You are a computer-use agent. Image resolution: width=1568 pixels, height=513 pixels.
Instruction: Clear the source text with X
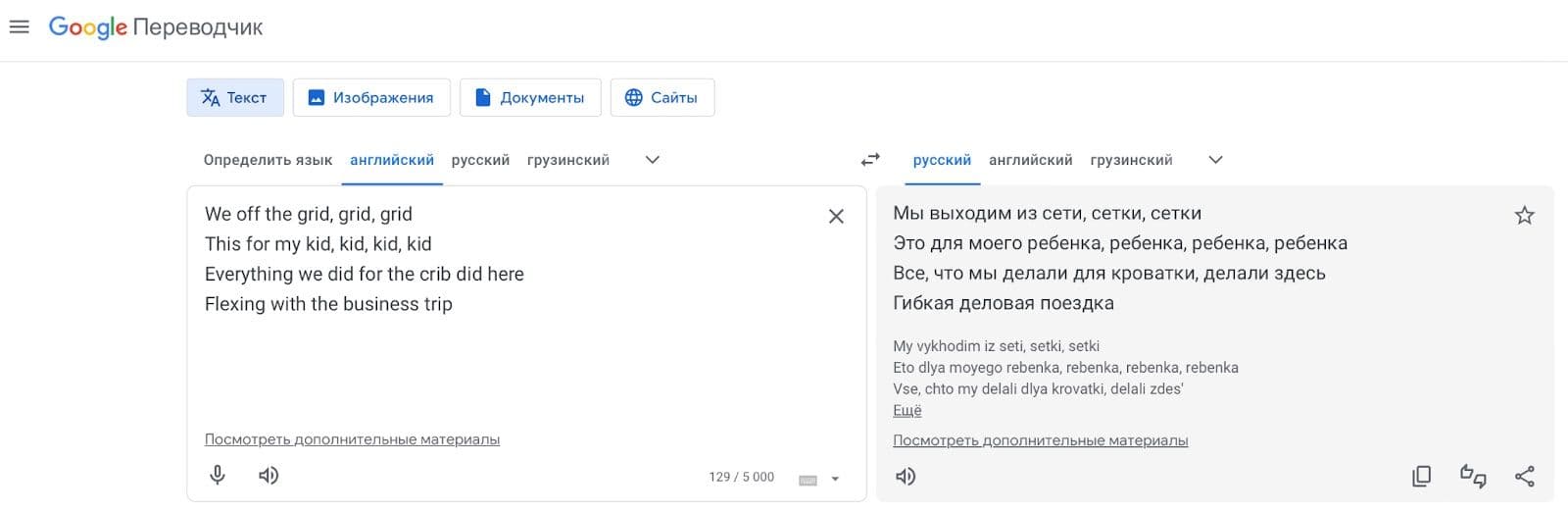click(836, 216)
